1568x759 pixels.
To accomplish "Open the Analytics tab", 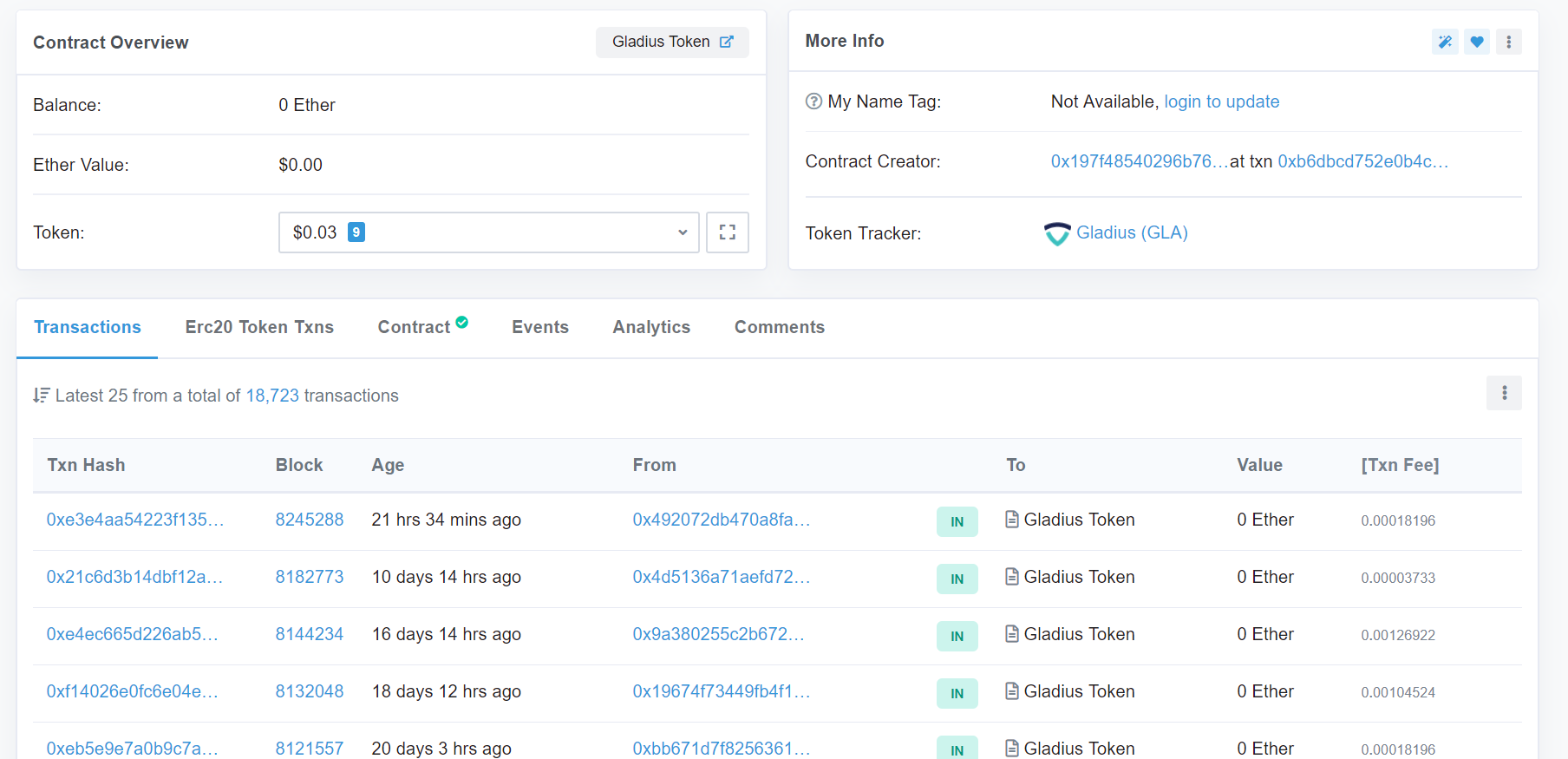I will 651,327.
